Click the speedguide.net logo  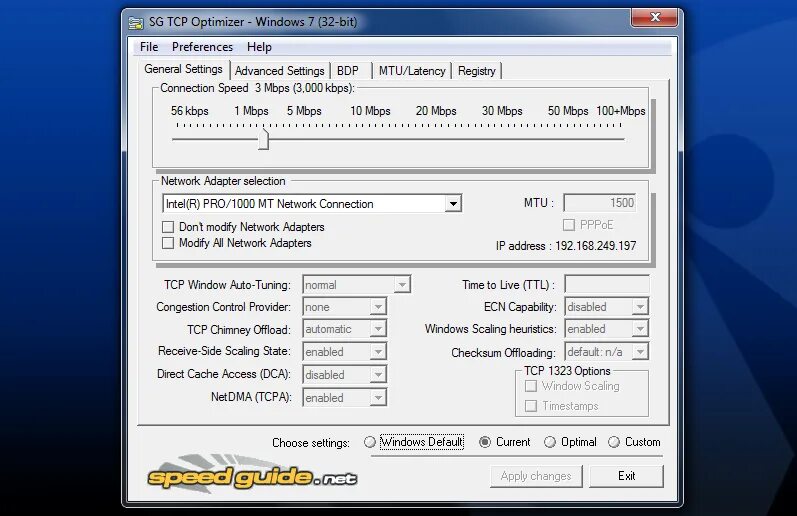[x=252, y=474]
